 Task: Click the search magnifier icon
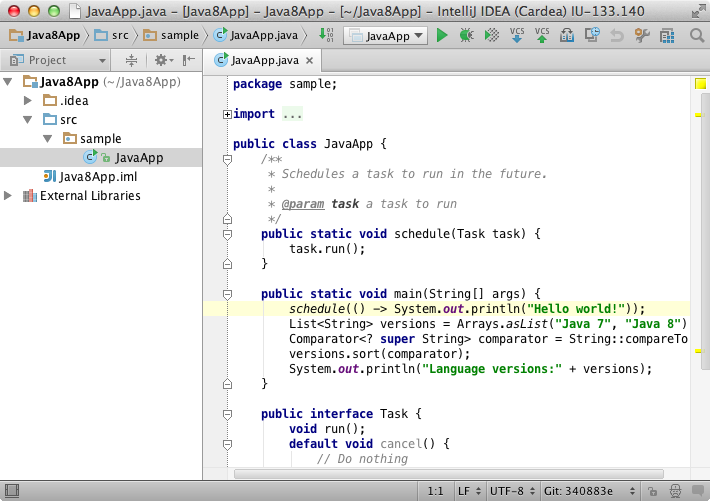tap(696, 36)
